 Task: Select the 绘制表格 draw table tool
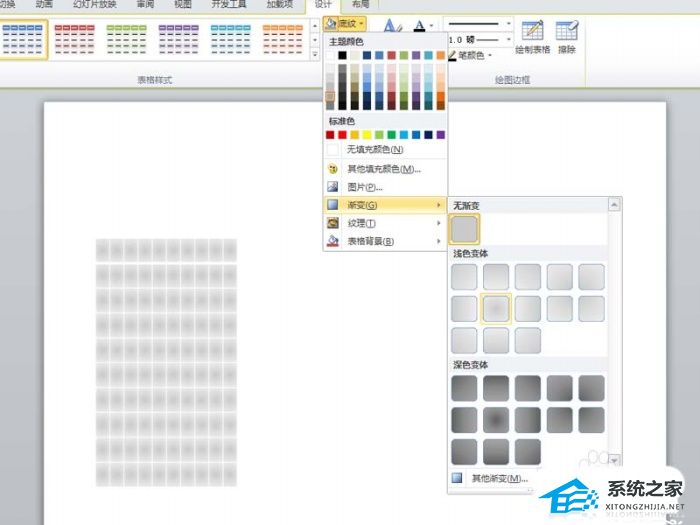click(x=533, y=37)
